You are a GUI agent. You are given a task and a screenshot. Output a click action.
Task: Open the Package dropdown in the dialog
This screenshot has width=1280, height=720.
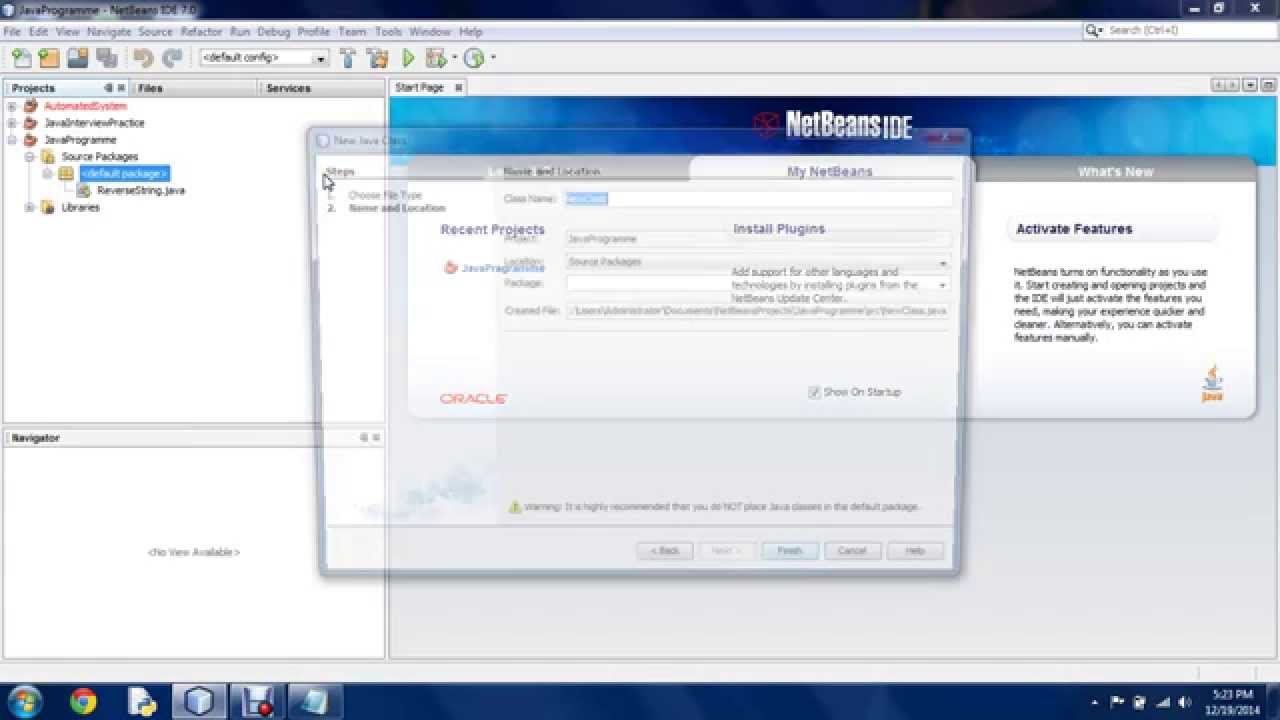[x=942, y=285]
